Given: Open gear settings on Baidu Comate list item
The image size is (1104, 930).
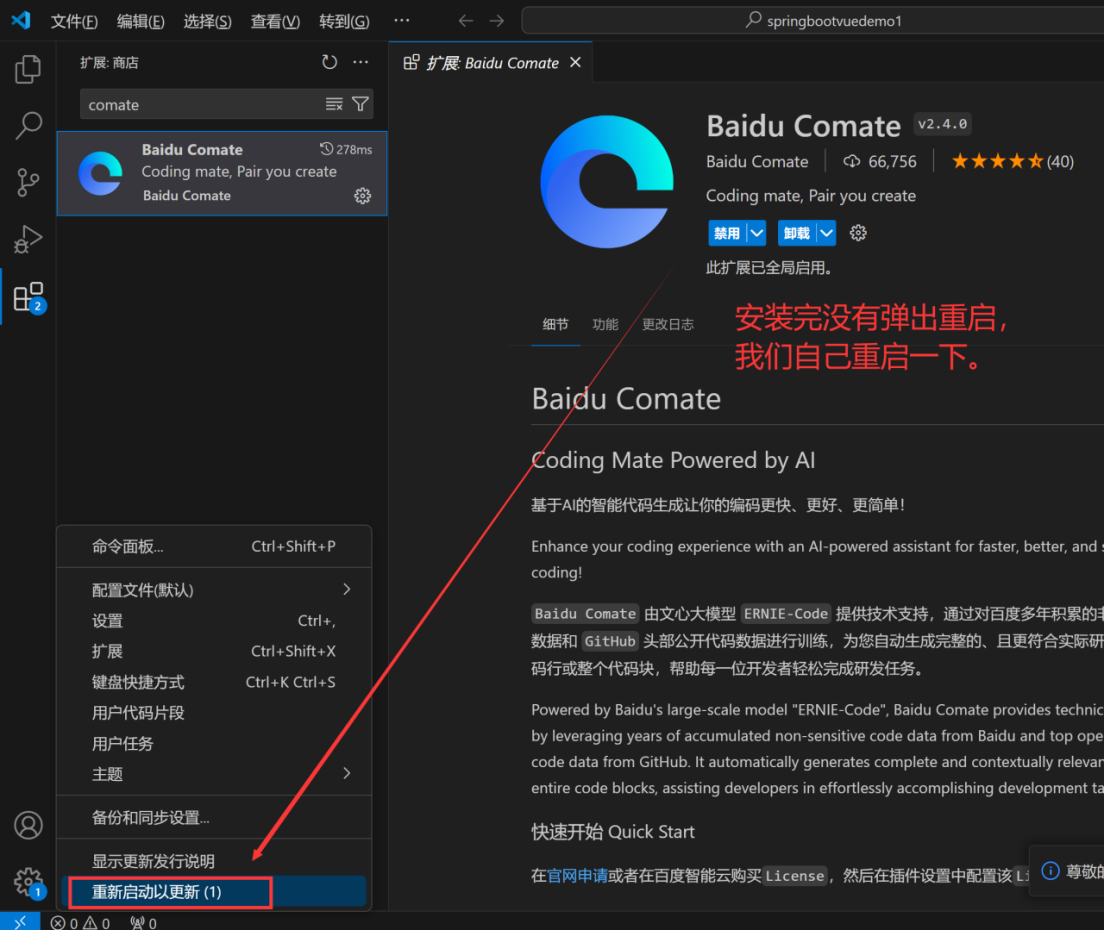Looking at the screenshot, I should [363, 196].
